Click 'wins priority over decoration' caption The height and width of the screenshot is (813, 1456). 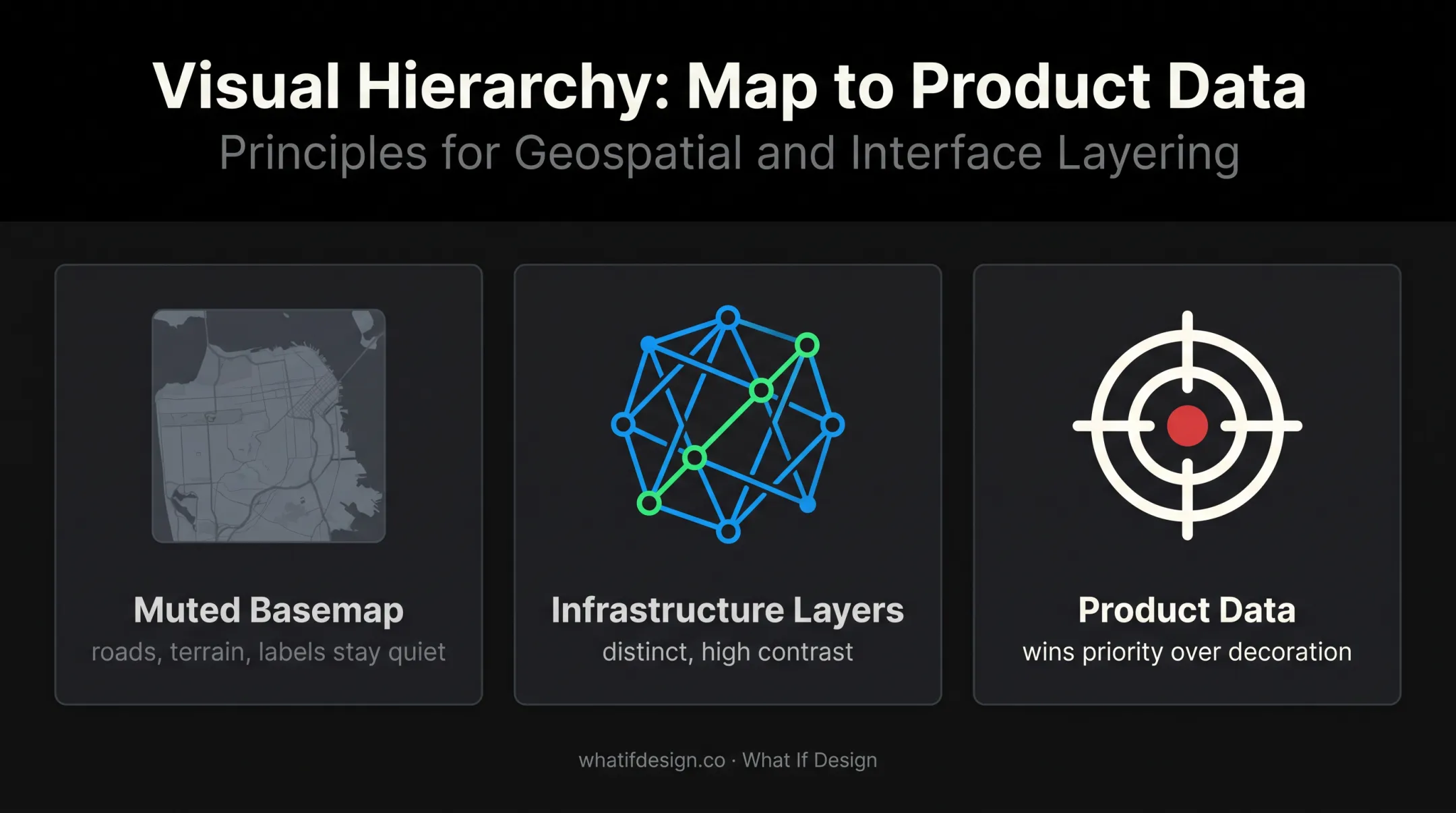point(1187,652)
